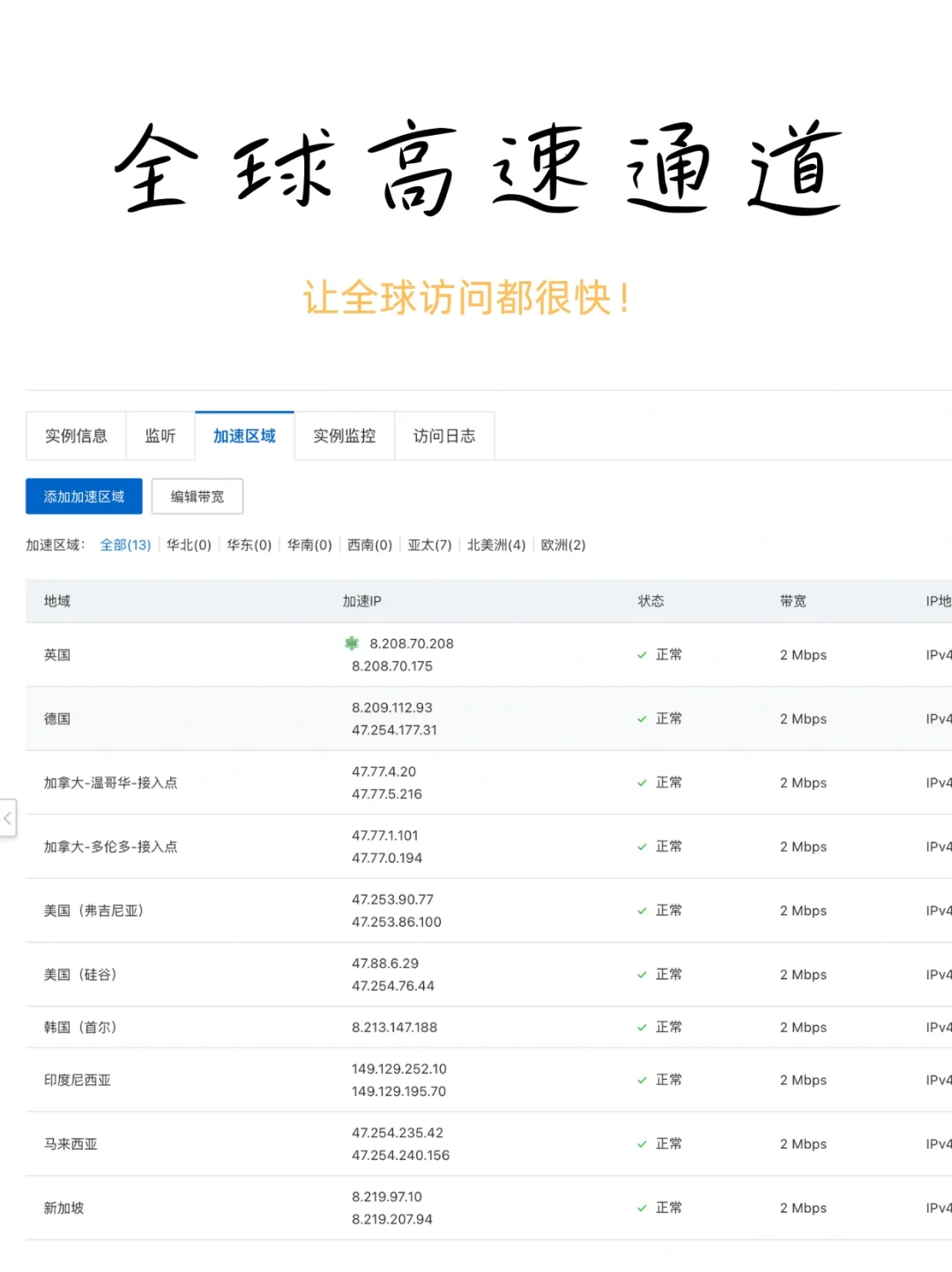Open the 北美洲(4) region filter

pyautogui.click(x=496, y=545)
